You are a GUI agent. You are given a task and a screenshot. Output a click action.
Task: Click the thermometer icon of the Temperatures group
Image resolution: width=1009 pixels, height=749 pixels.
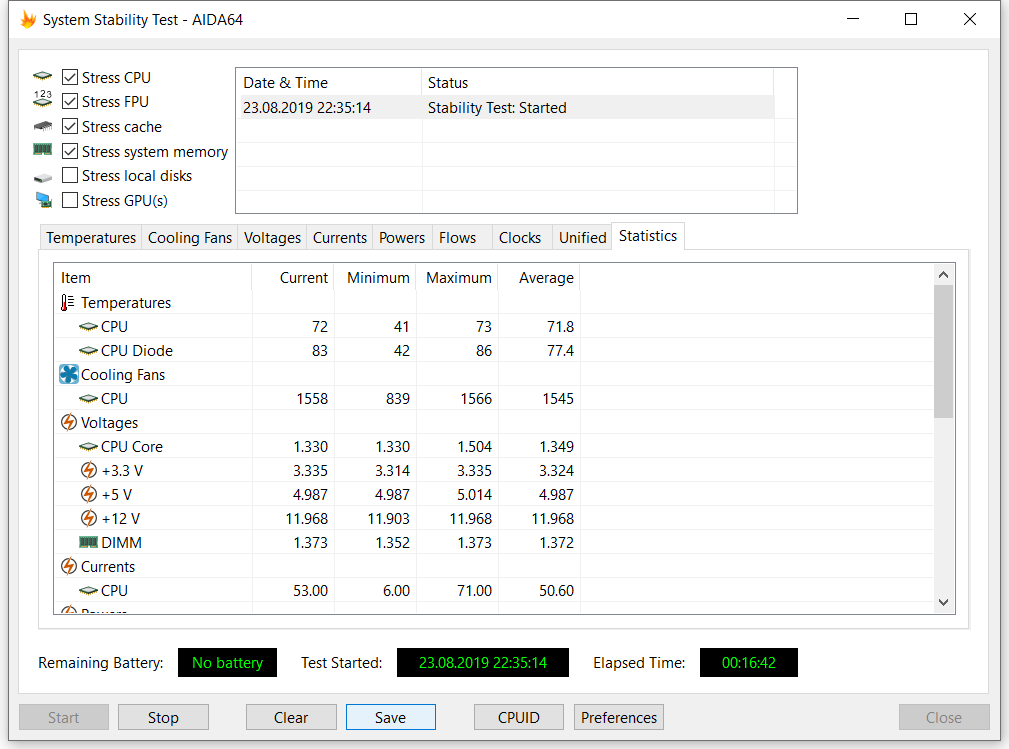[x=67, y=302]
